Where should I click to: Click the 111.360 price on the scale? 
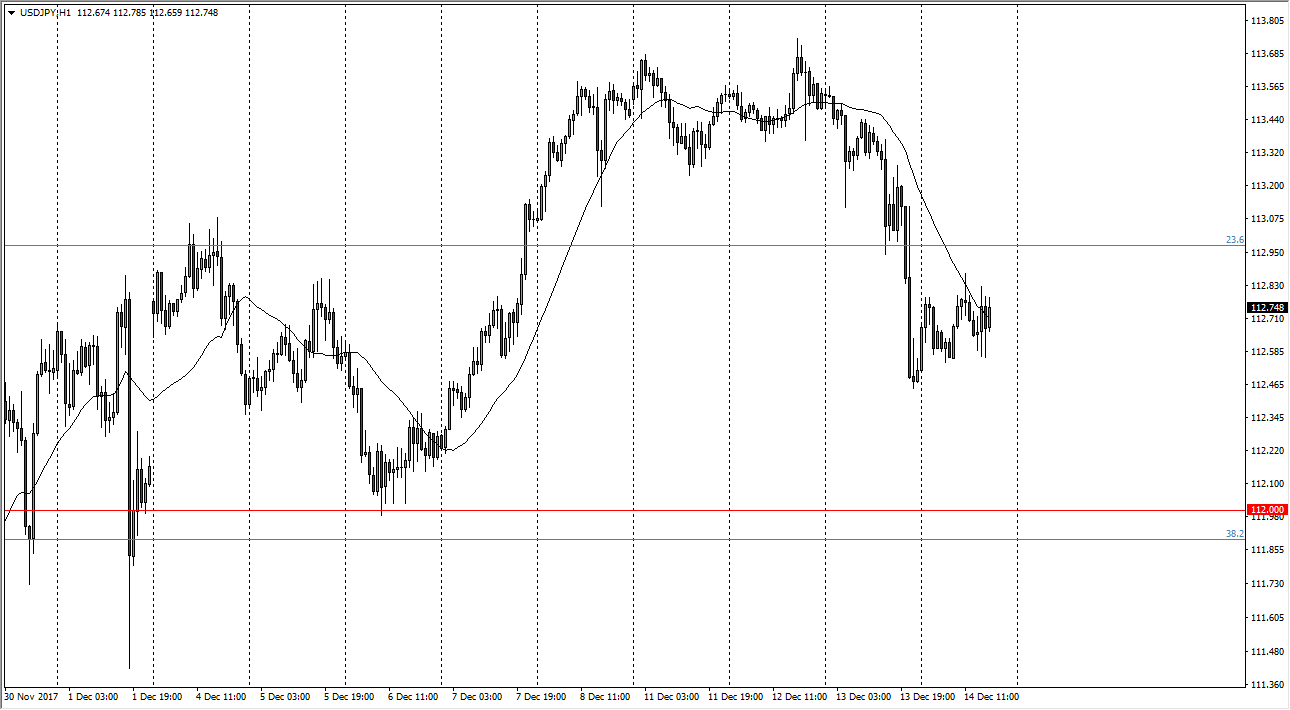tap(1267, 684)
